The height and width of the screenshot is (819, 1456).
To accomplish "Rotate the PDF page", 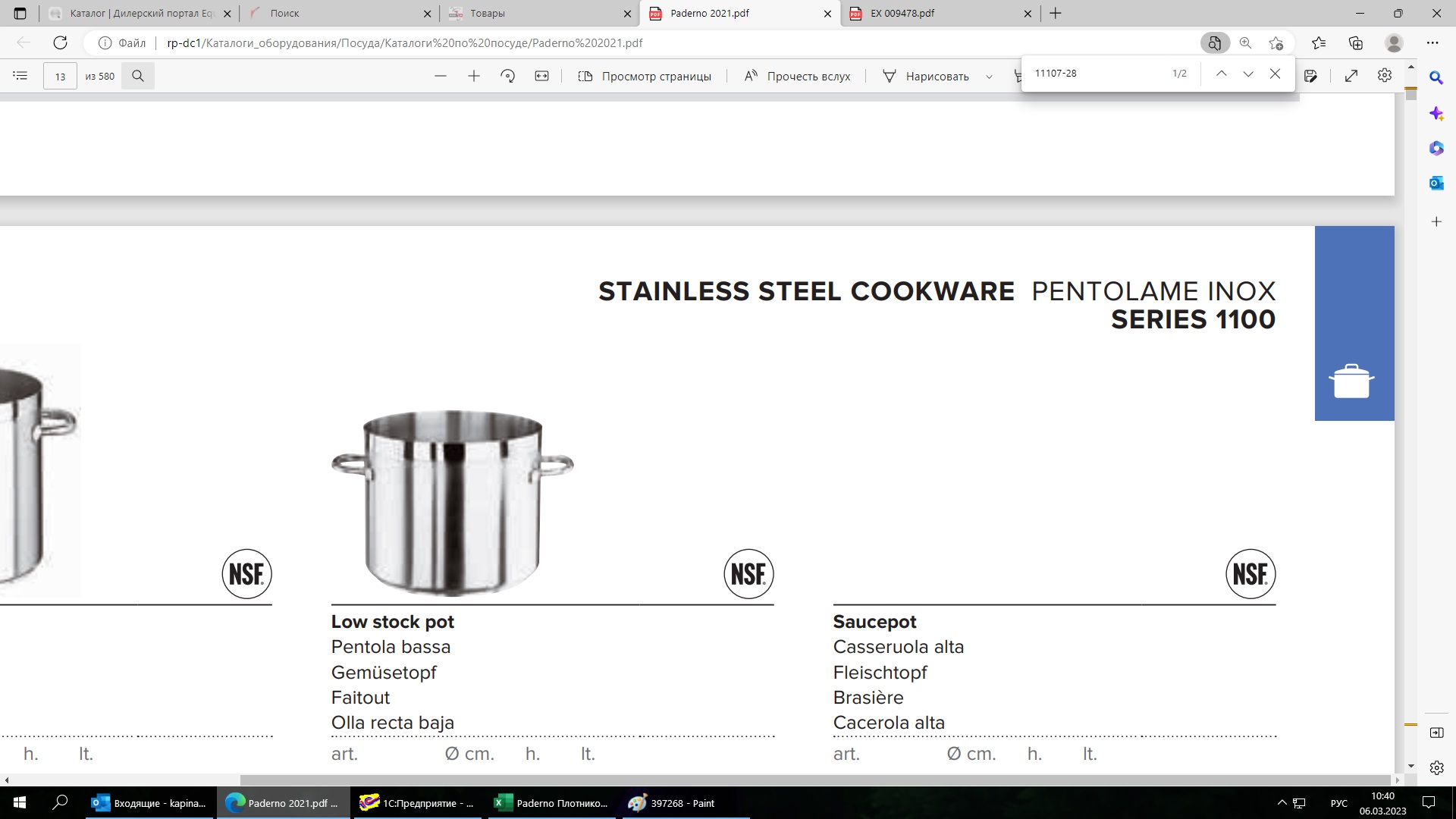I will tap(508, 76).
